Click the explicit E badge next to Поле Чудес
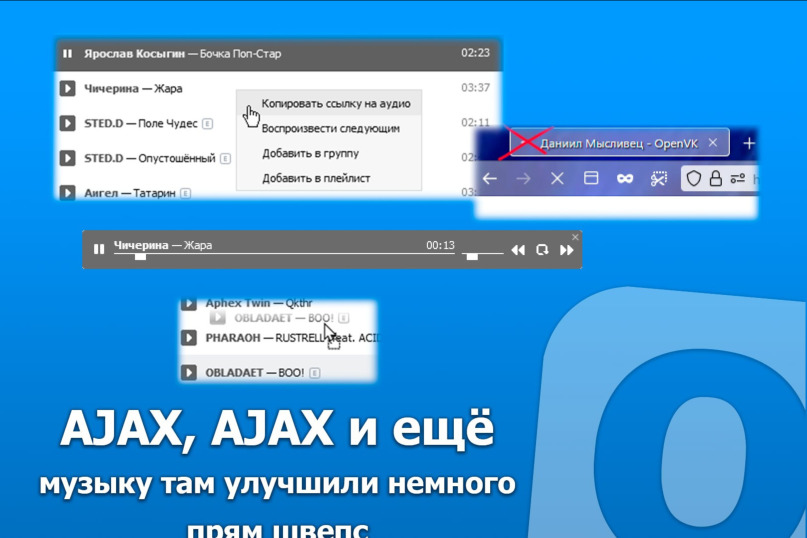 [x=207, y=124]
